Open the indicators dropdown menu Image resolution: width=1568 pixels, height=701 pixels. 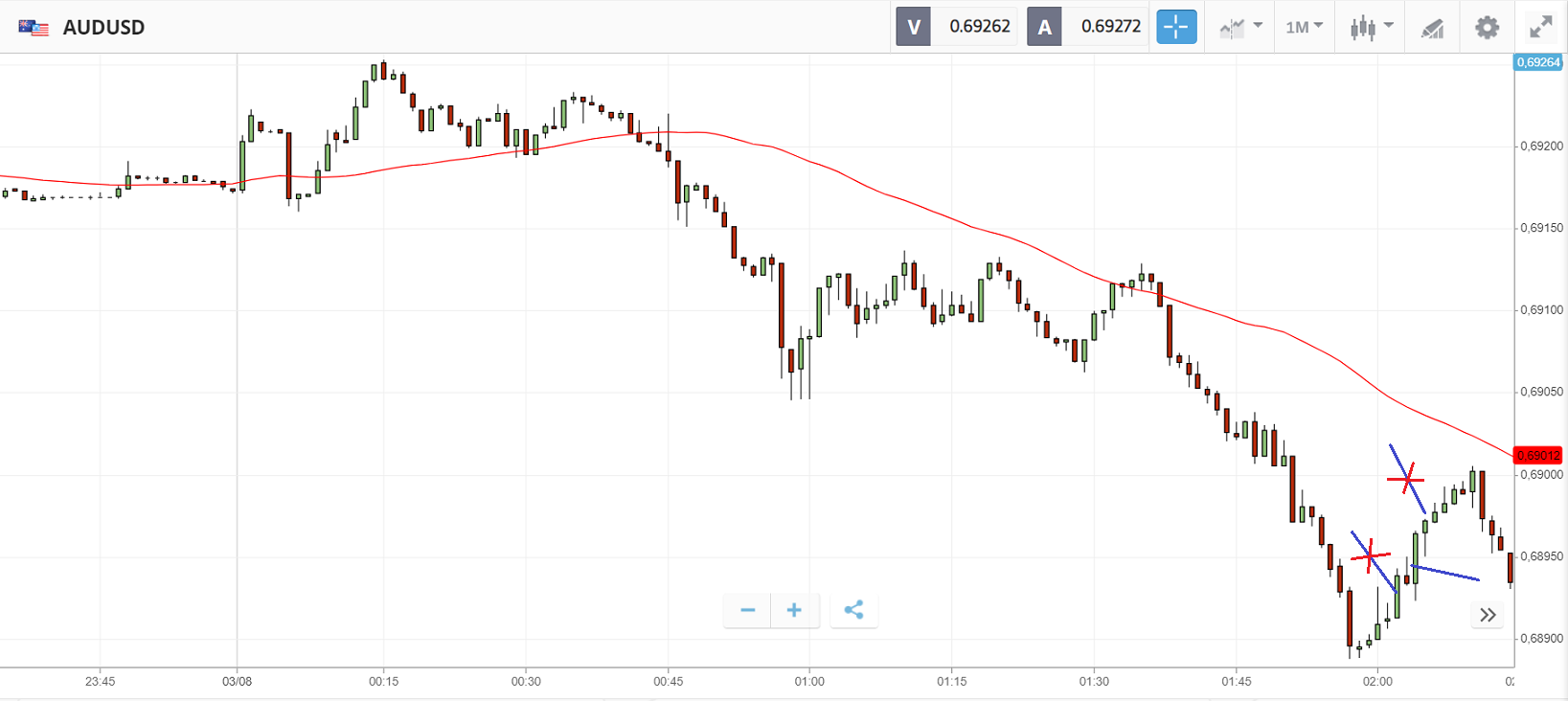tap(1240, 27)
